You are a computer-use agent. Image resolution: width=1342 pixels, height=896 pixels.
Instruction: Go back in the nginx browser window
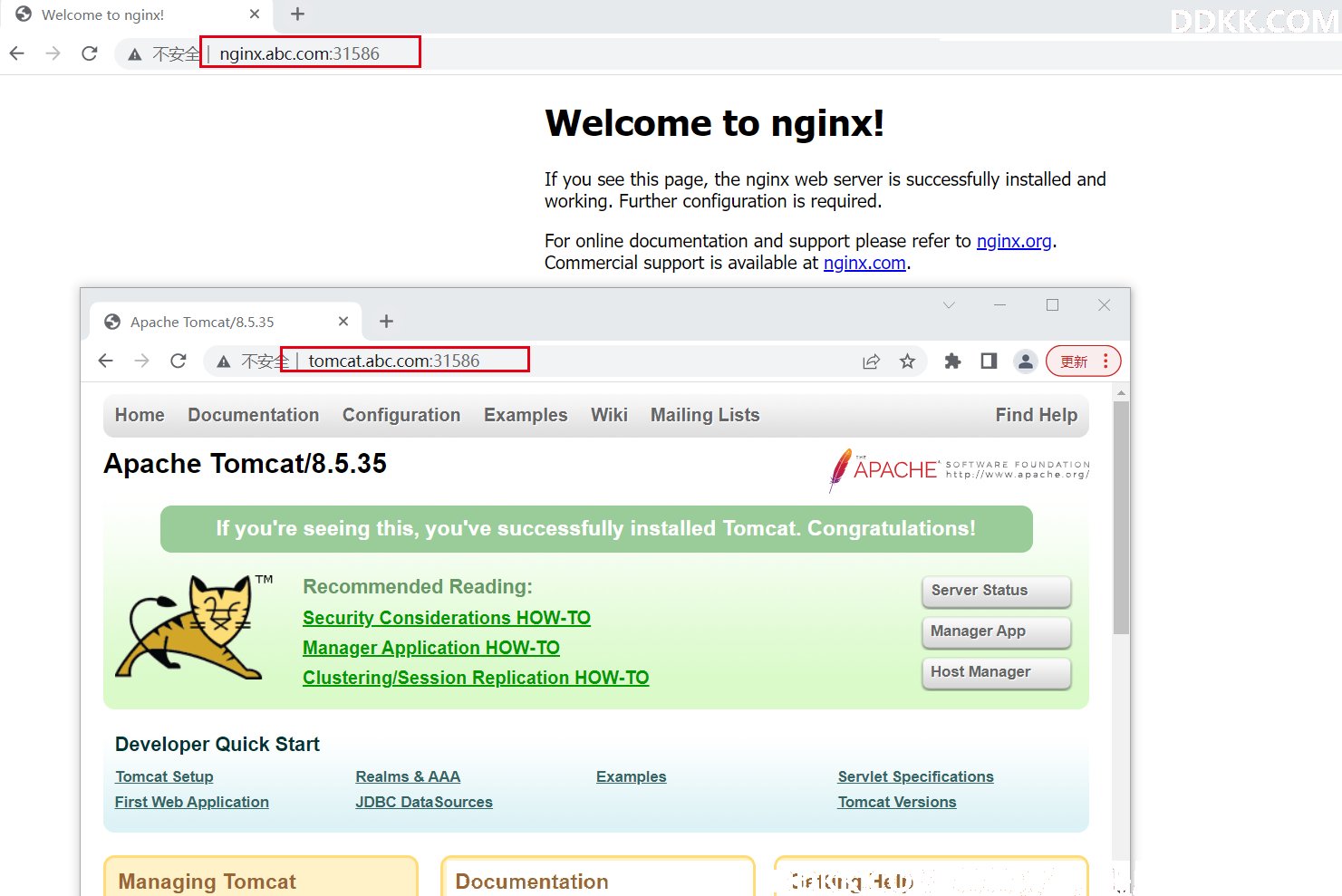pos(16,53)
